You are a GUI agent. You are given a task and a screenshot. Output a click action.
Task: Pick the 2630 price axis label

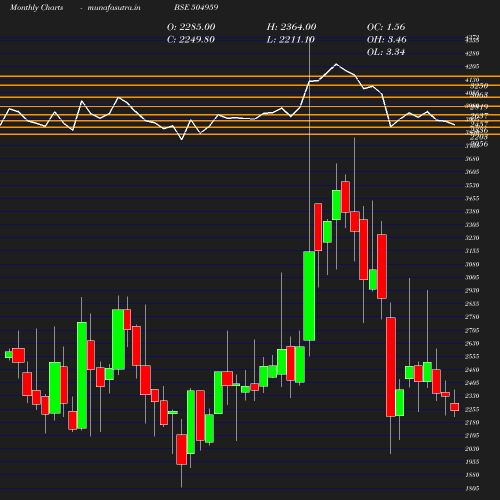click(x=472, y=343)
